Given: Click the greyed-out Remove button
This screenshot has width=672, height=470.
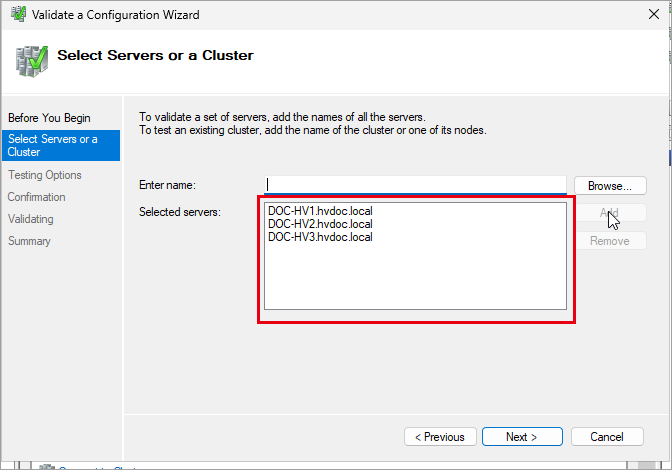Looking at the screenshot, I should [610, 241].
